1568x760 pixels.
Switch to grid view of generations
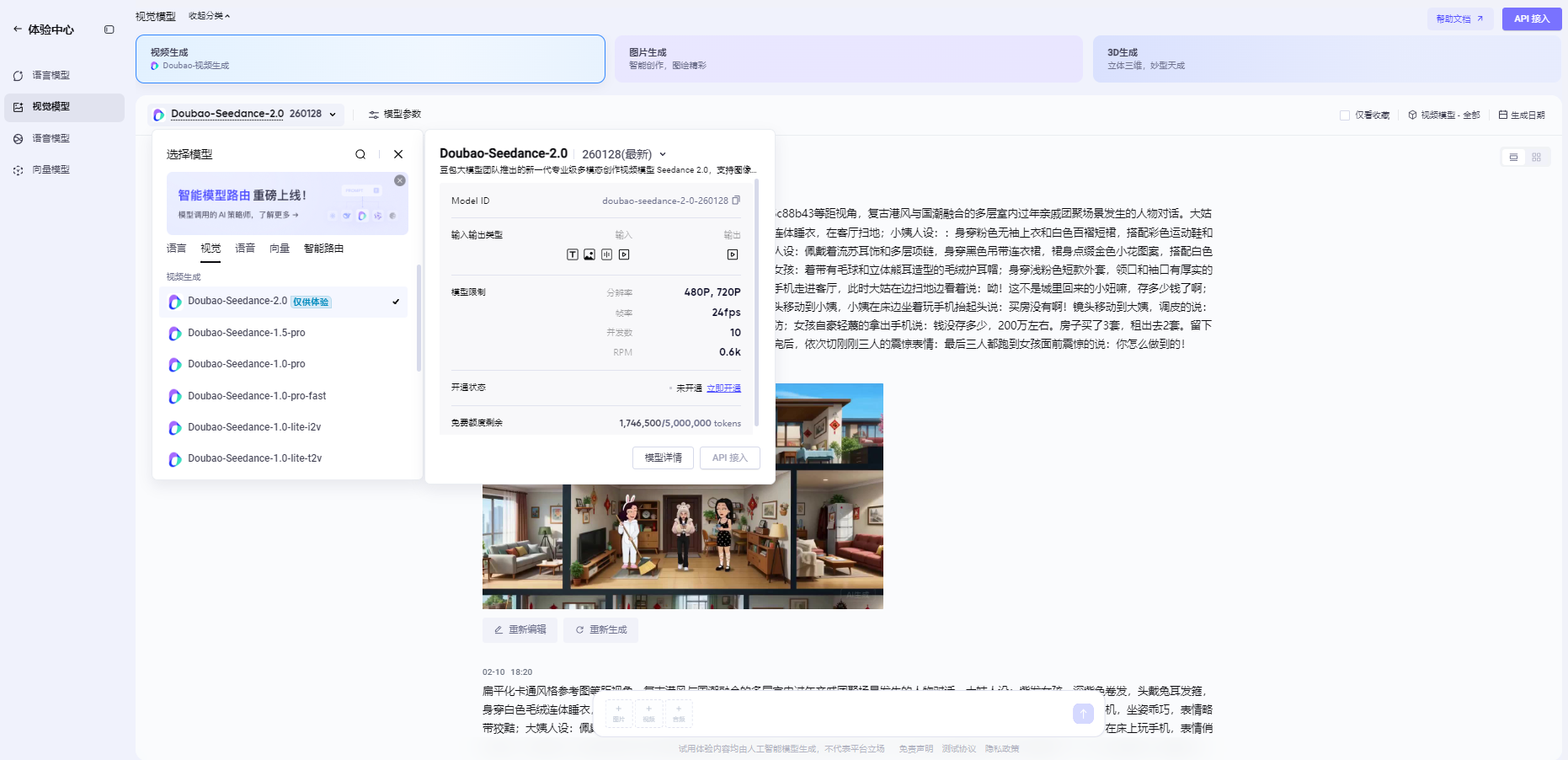pos(1538,157)
